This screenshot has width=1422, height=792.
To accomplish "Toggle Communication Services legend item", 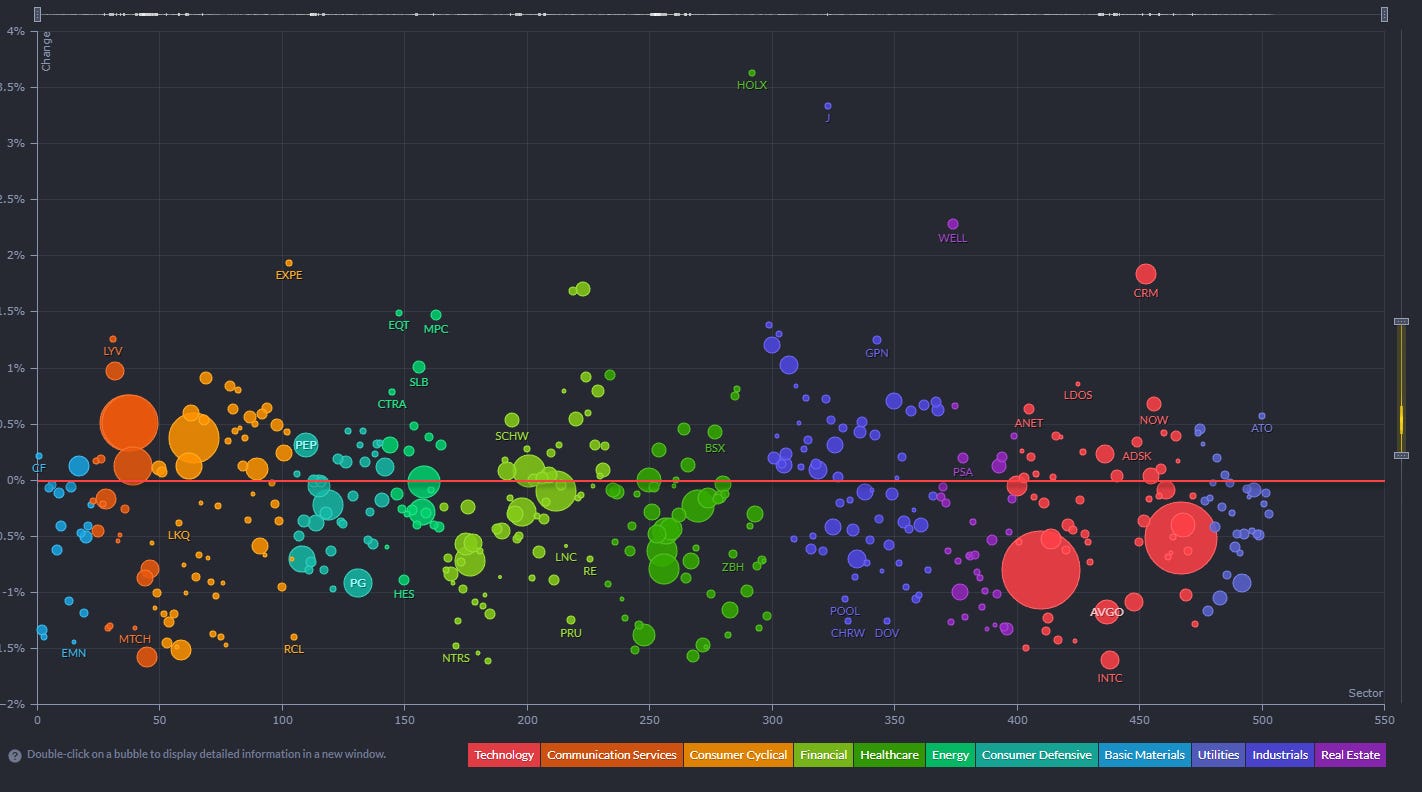I will (612, 755).
